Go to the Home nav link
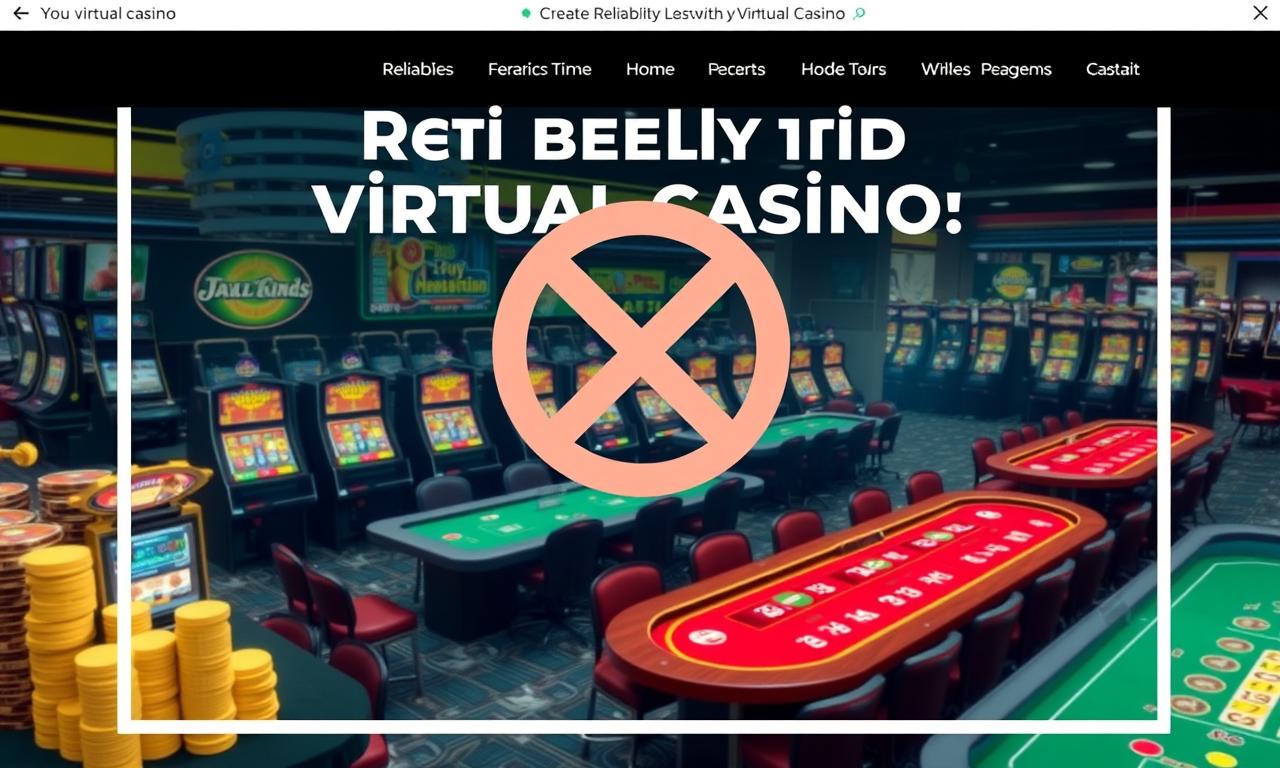This screenshot has height=768, width=1280. (x=650, y=69)
